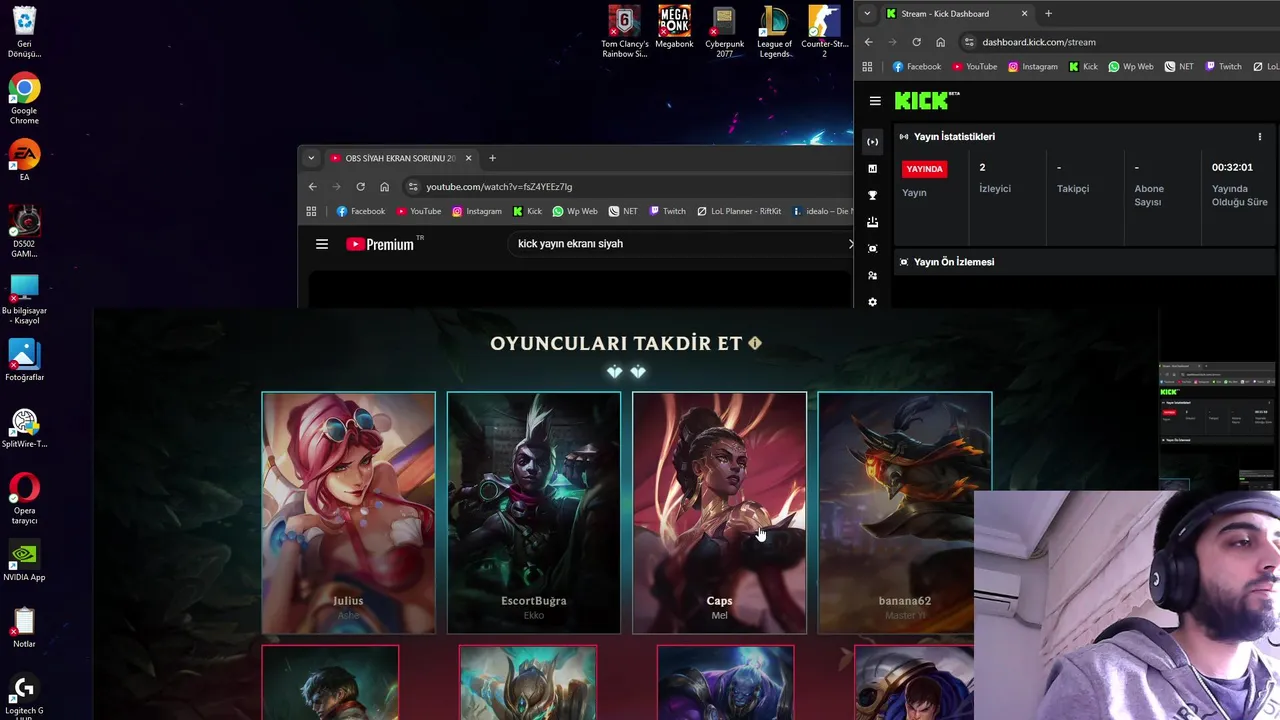The image size is (1280, 720).
Task: Open LoL Planner - RiftKit bookmark
Action: tap(738, 211)
